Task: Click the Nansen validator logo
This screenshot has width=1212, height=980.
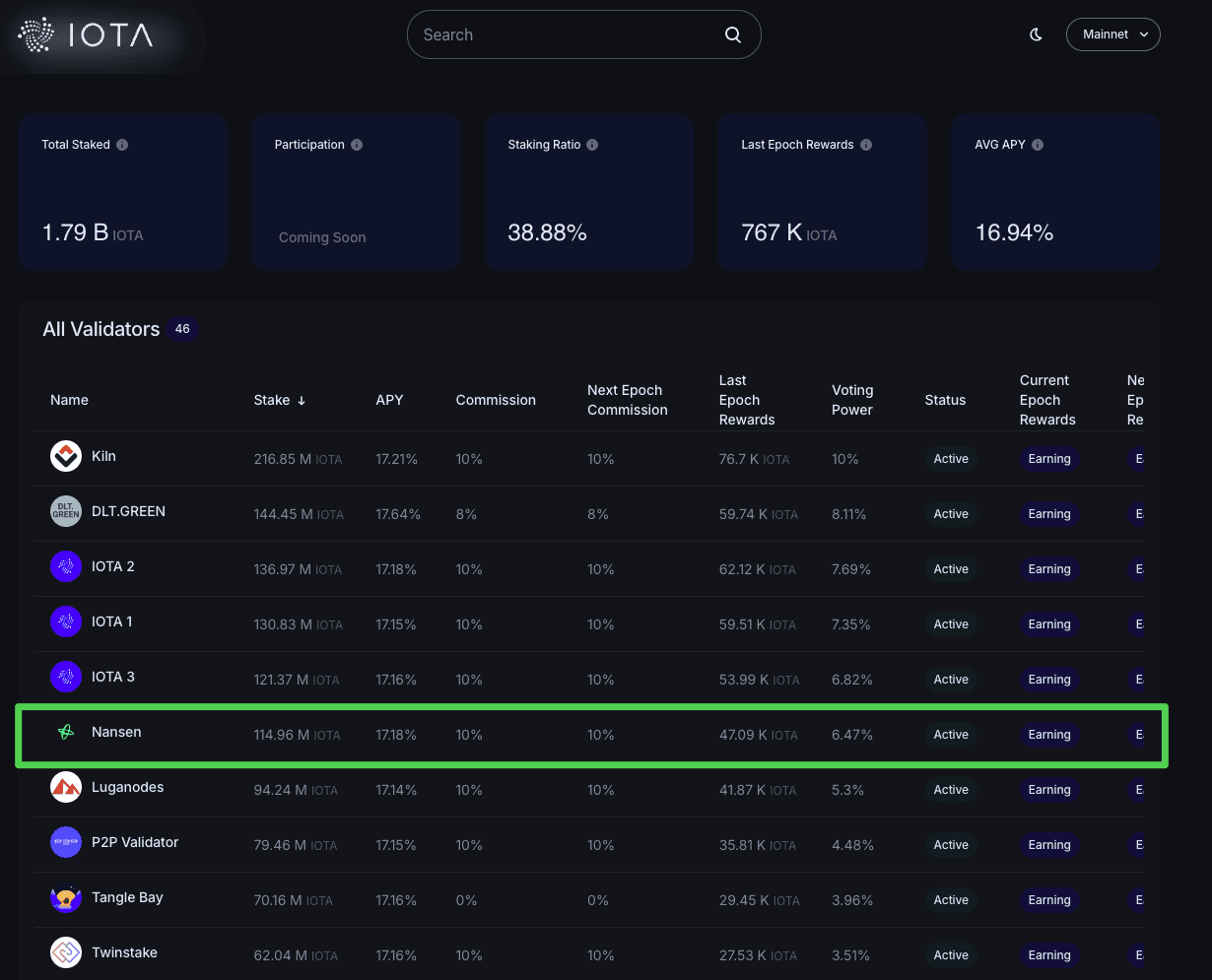Action: [x=66, y=733]
